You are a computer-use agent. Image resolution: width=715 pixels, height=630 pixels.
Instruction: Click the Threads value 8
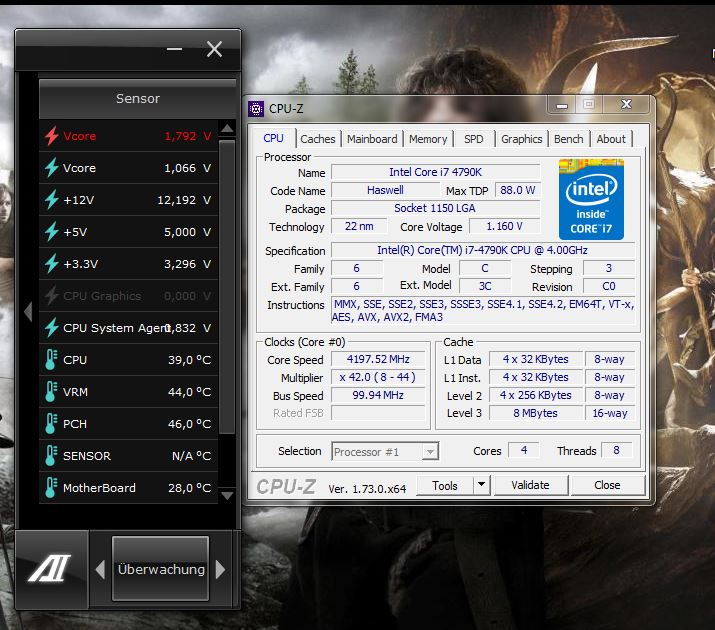pos(617,450)
